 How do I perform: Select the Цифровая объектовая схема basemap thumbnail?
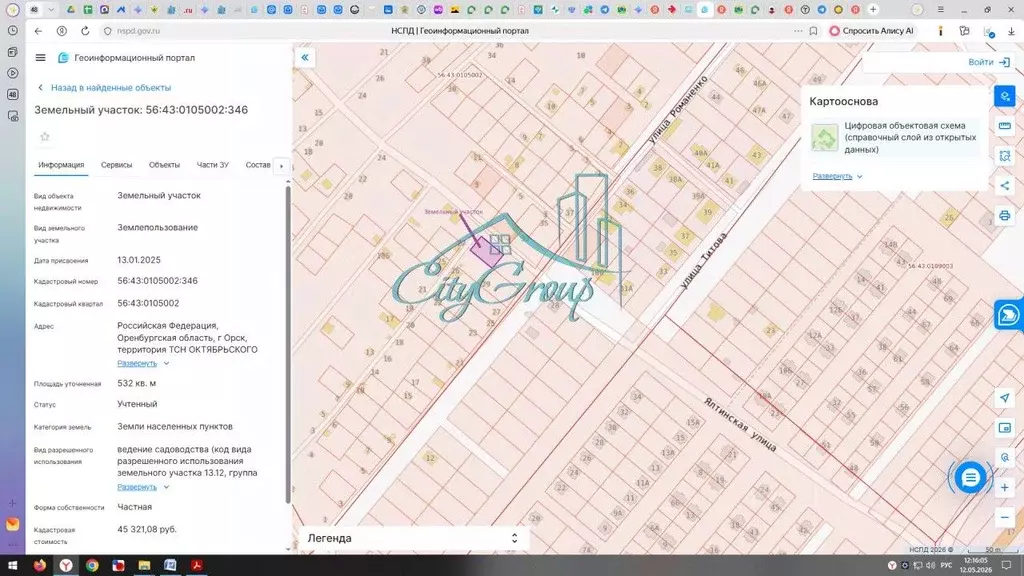[x=824, y=138]
